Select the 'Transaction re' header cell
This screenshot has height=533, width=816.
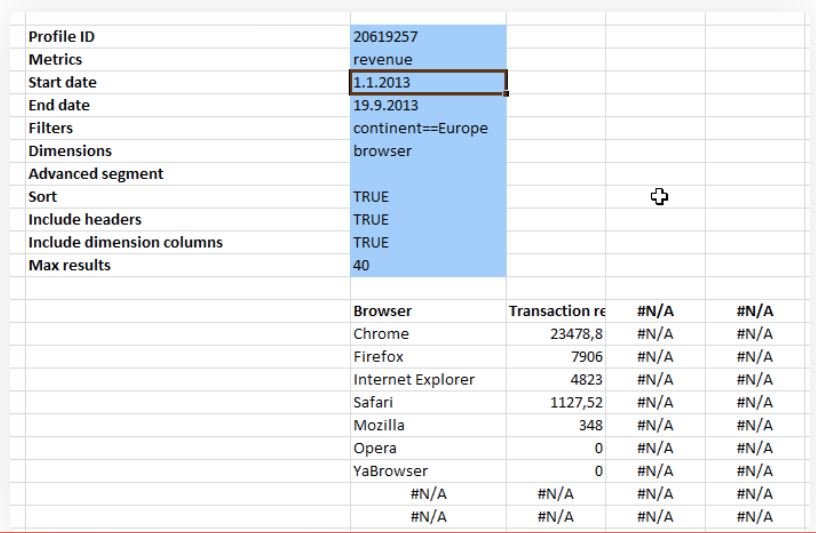[556, 311]
